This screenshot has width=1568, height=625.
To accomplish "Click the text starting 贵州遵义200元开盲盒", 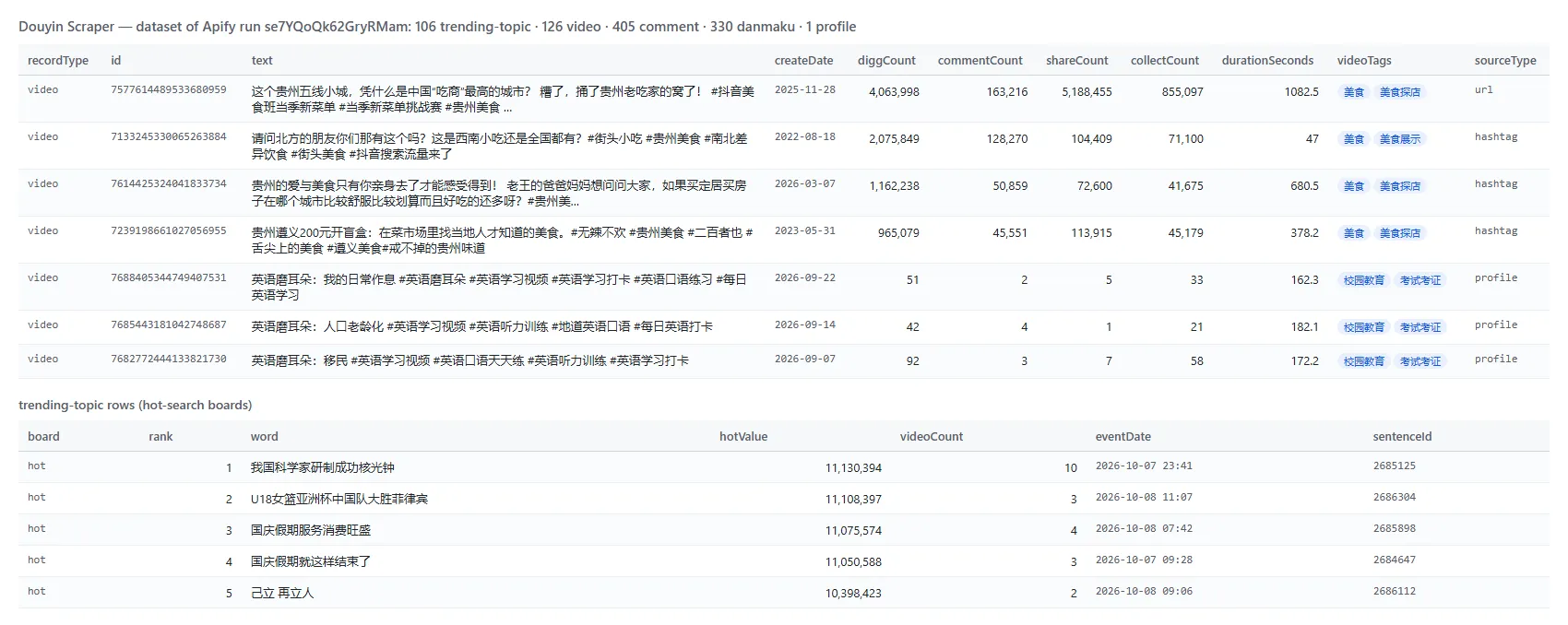I will (x=502, y=241).
